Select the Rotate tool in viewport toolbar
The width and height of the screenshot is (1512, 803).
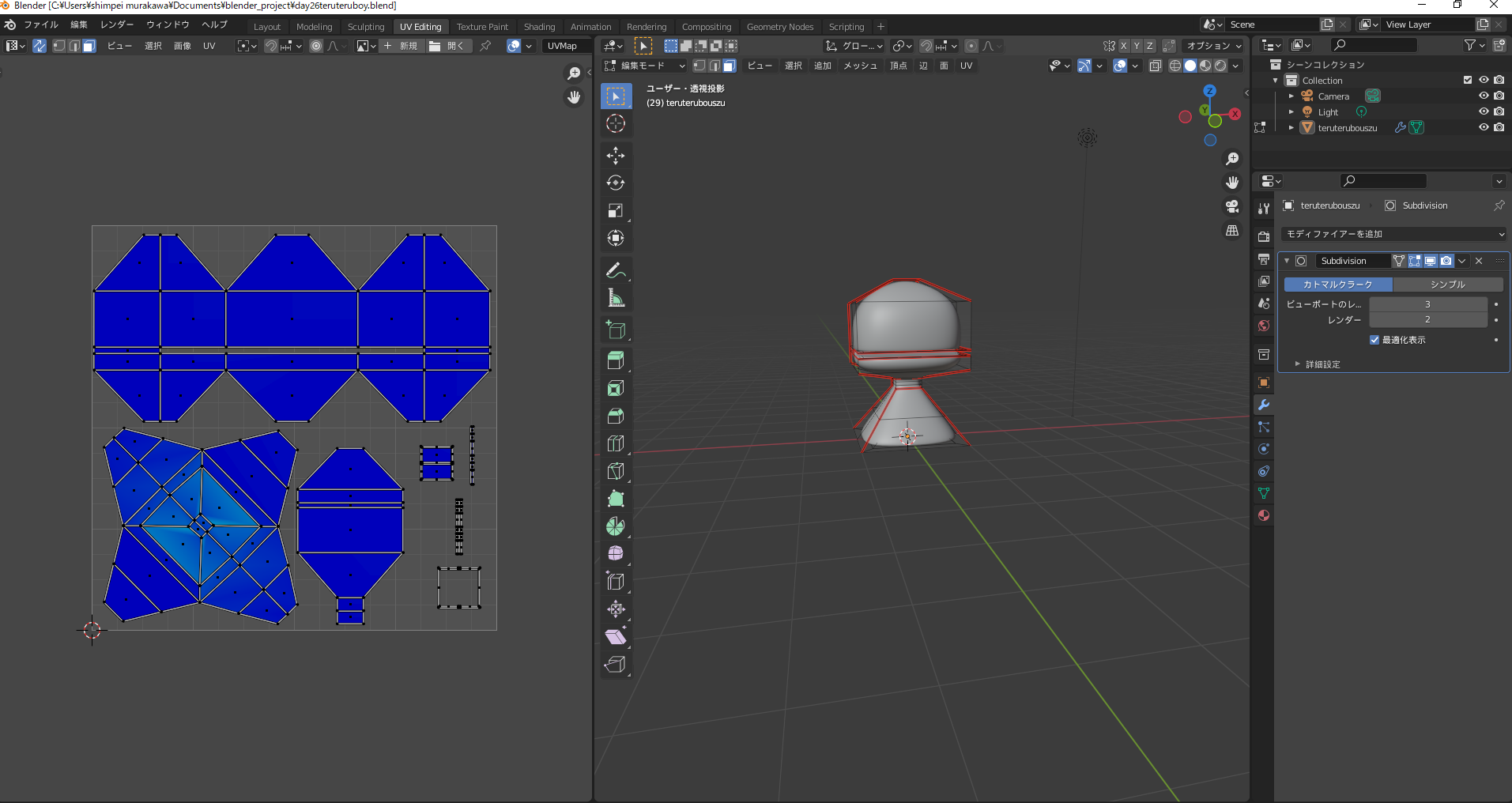(615, 183)
